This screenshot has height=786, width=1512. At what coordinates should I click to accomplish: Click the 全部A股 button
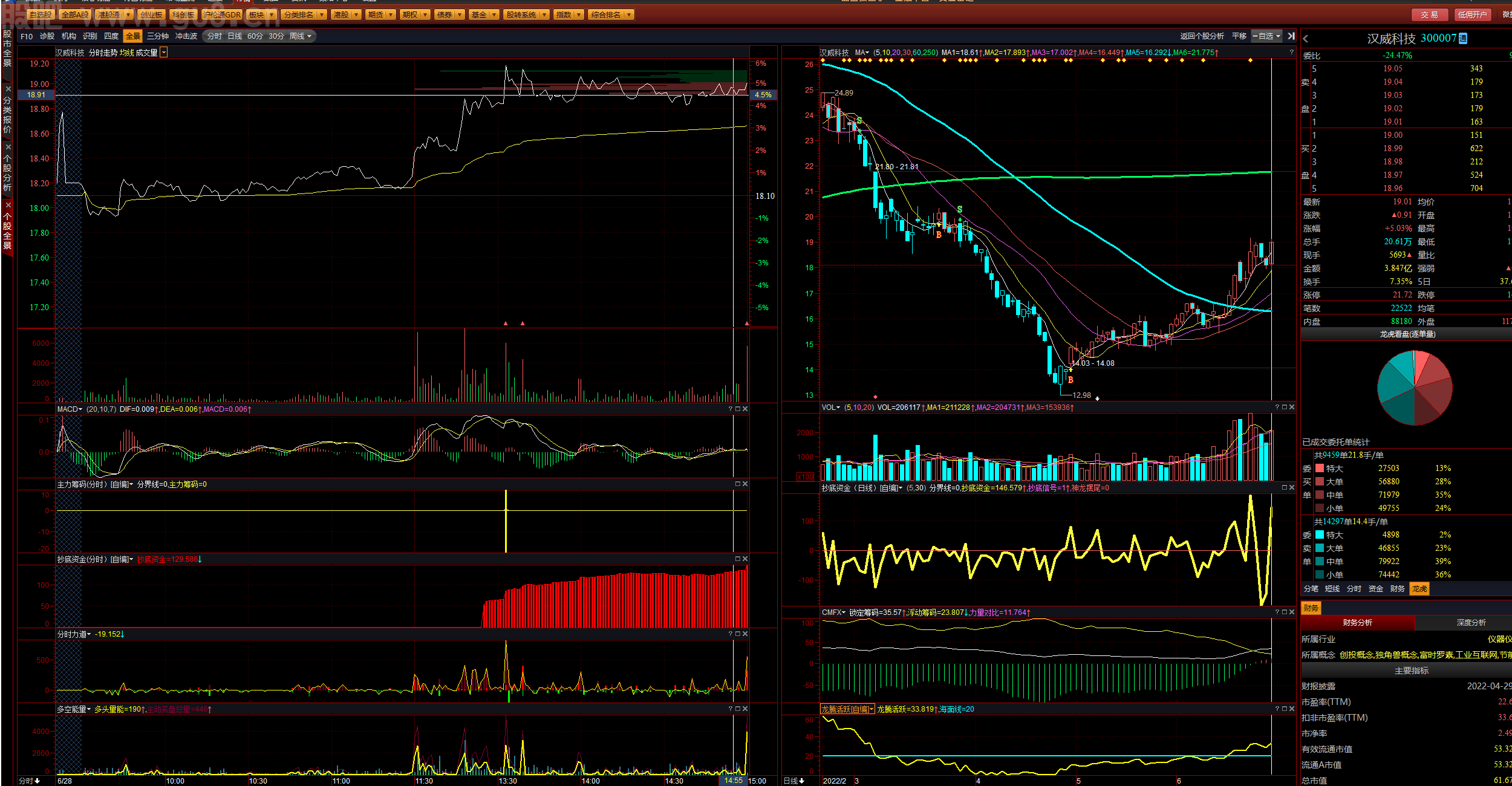[x=75, y=15]
